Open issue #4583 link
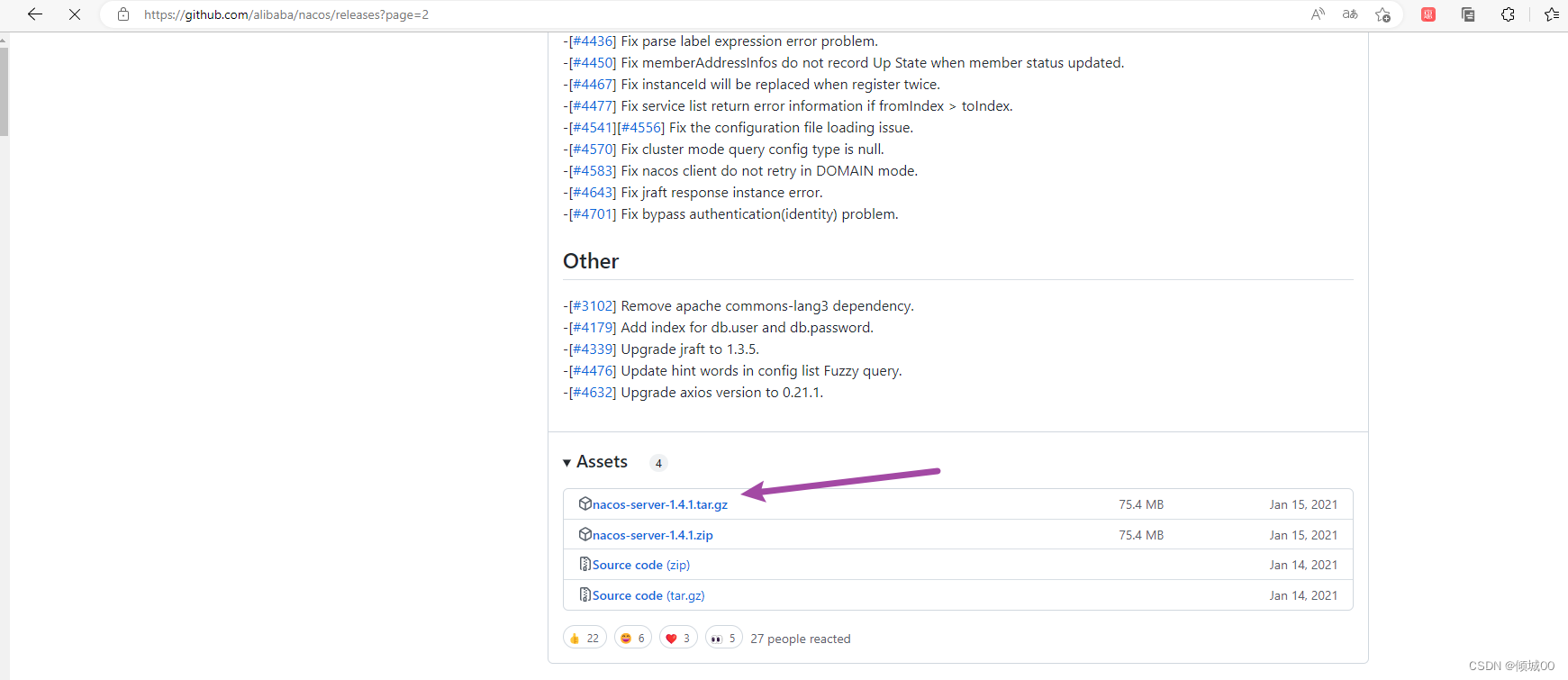 click(x=593, y=171)
